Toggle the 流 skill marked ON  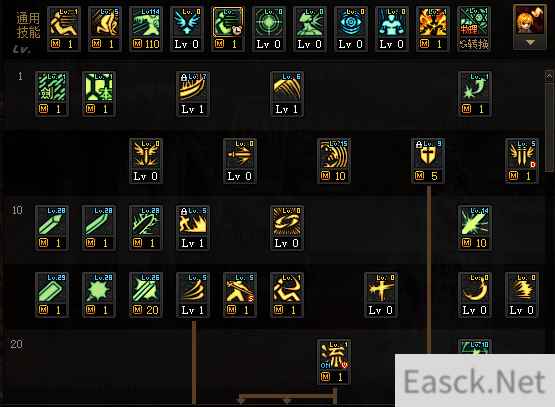334,362
